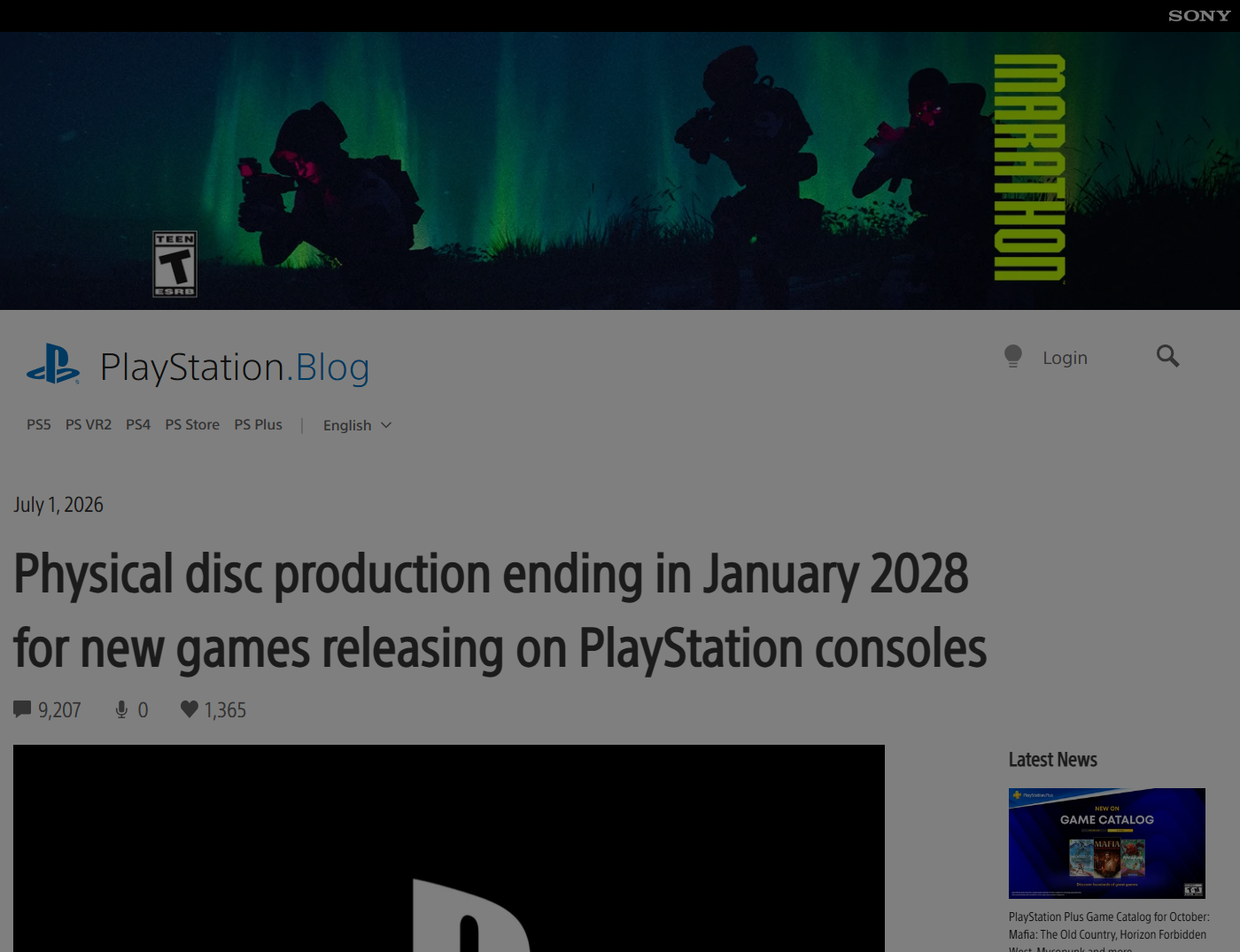Open the PS VR2 nav item
Screen dimensions: 1240x952
pos(89,425)
